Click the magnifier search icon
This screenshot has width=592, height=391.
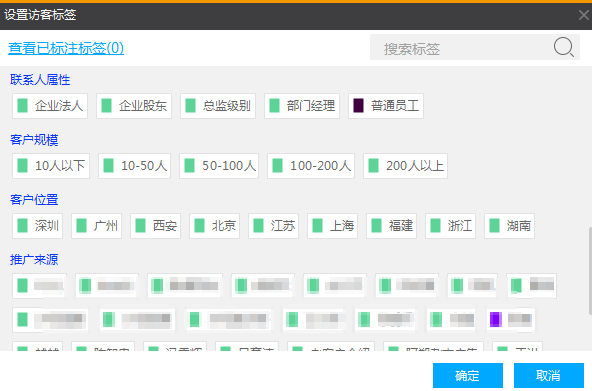pos(564,48)
